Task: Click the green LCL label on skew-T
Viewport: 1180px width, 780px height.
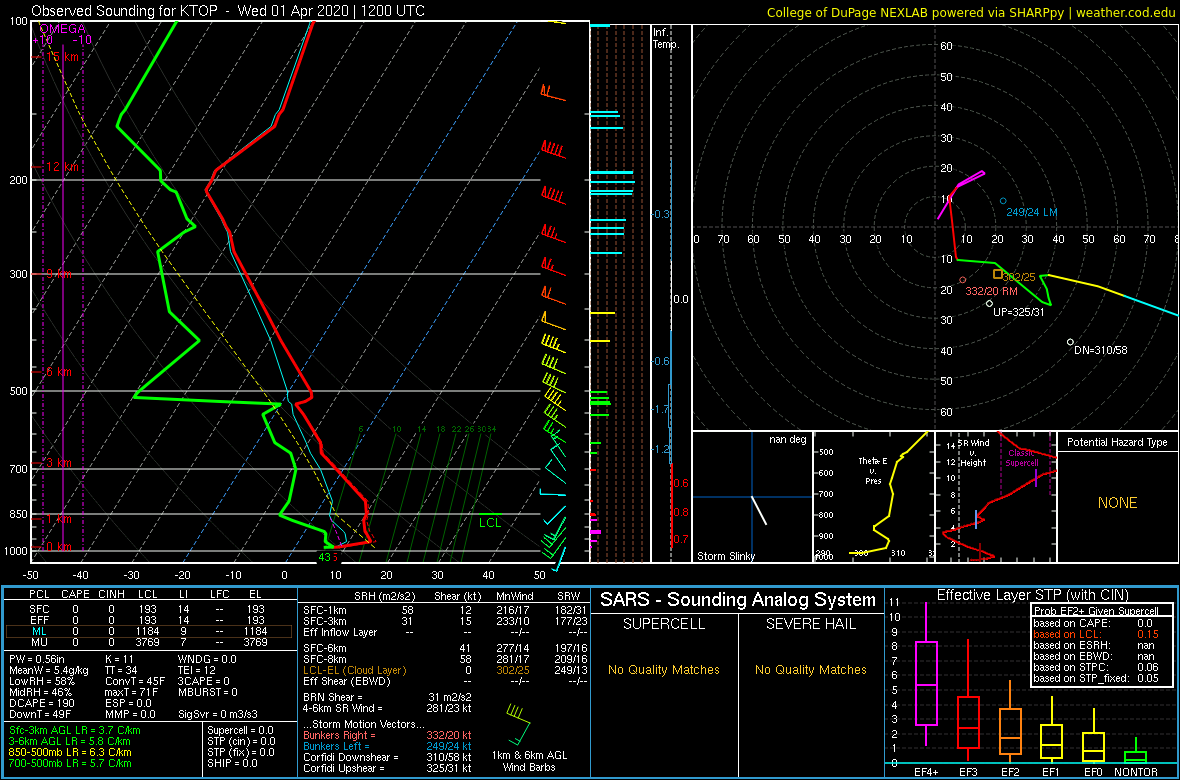Action: (489, 522)
